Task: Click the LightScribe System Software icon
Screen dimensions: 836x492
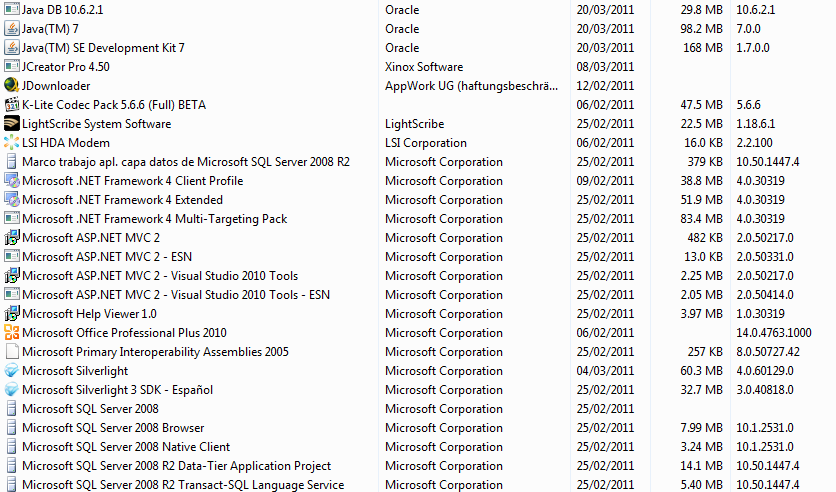Action: (x=11, y=124)
